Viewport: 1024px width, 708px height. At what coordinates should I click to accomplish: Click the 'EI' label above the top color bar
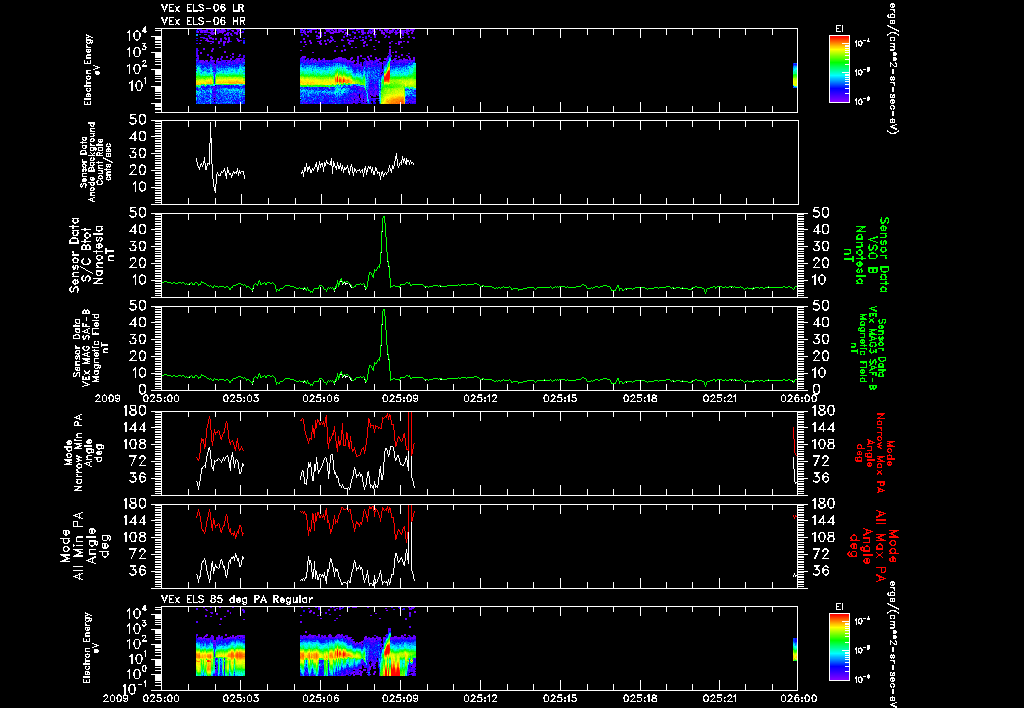coord(839,29)
